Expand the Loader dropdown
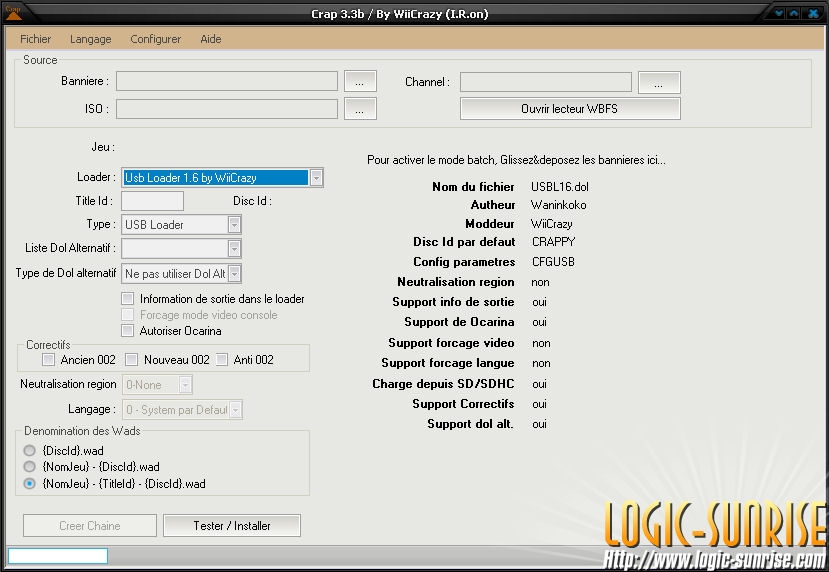829x572 pixels. 316,178
